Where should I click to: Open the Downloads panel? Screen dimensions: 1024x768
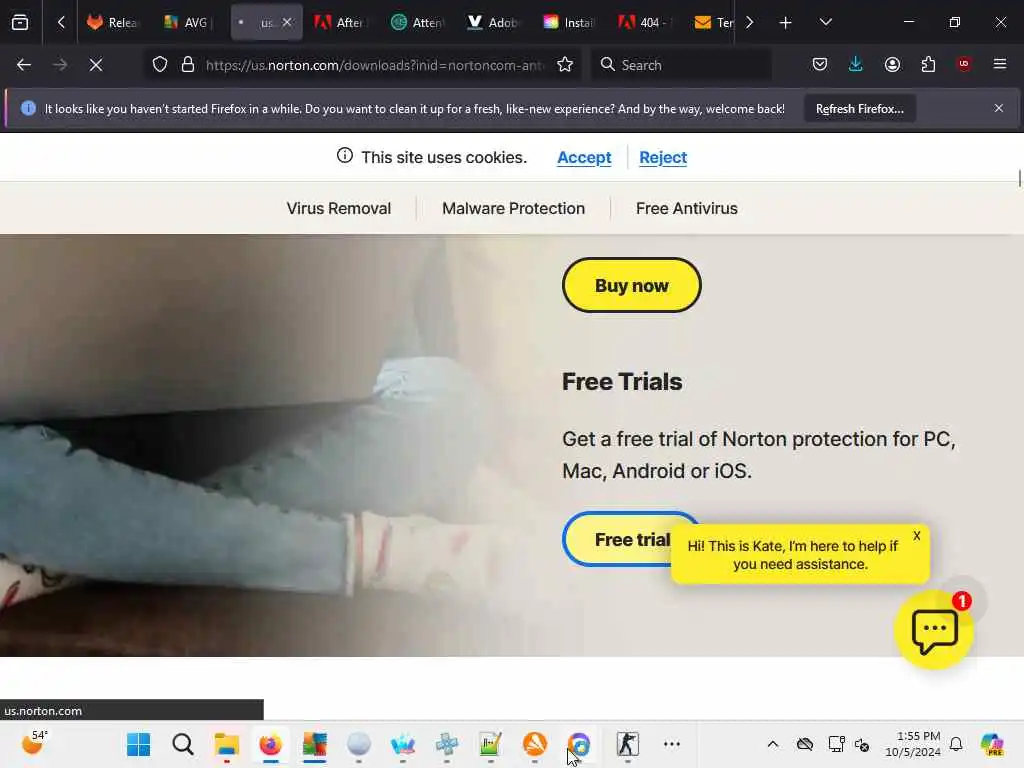856,65
